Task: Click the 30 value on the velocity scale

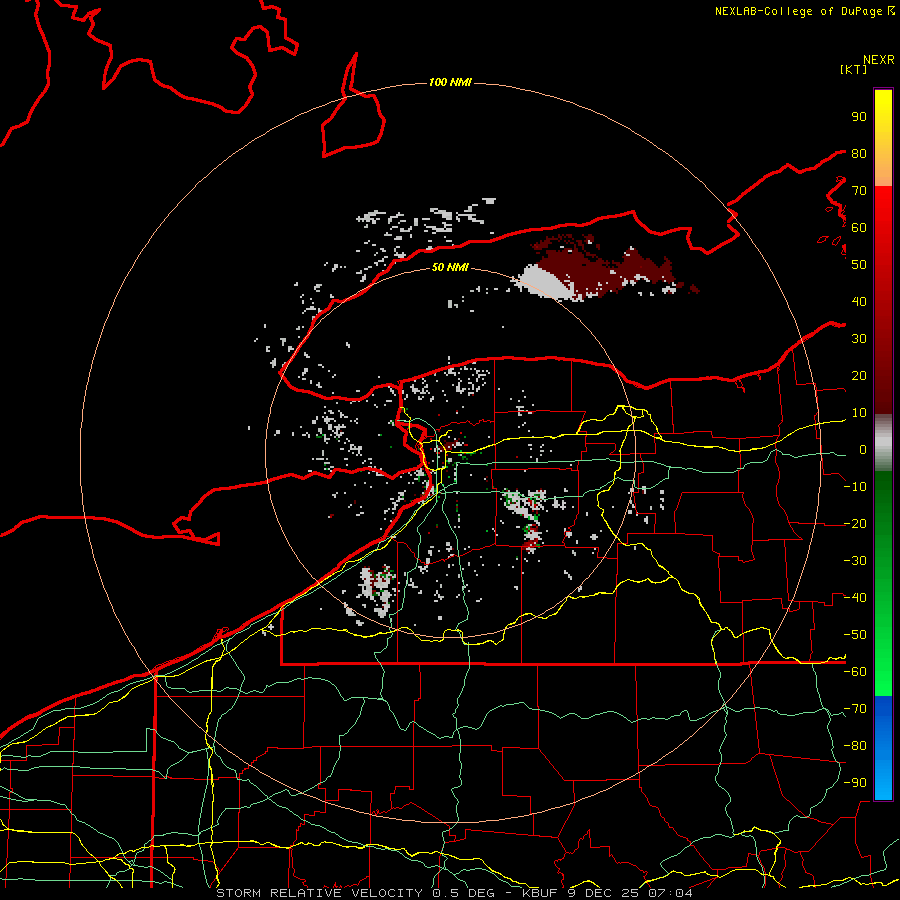Action: coord(859,339)
